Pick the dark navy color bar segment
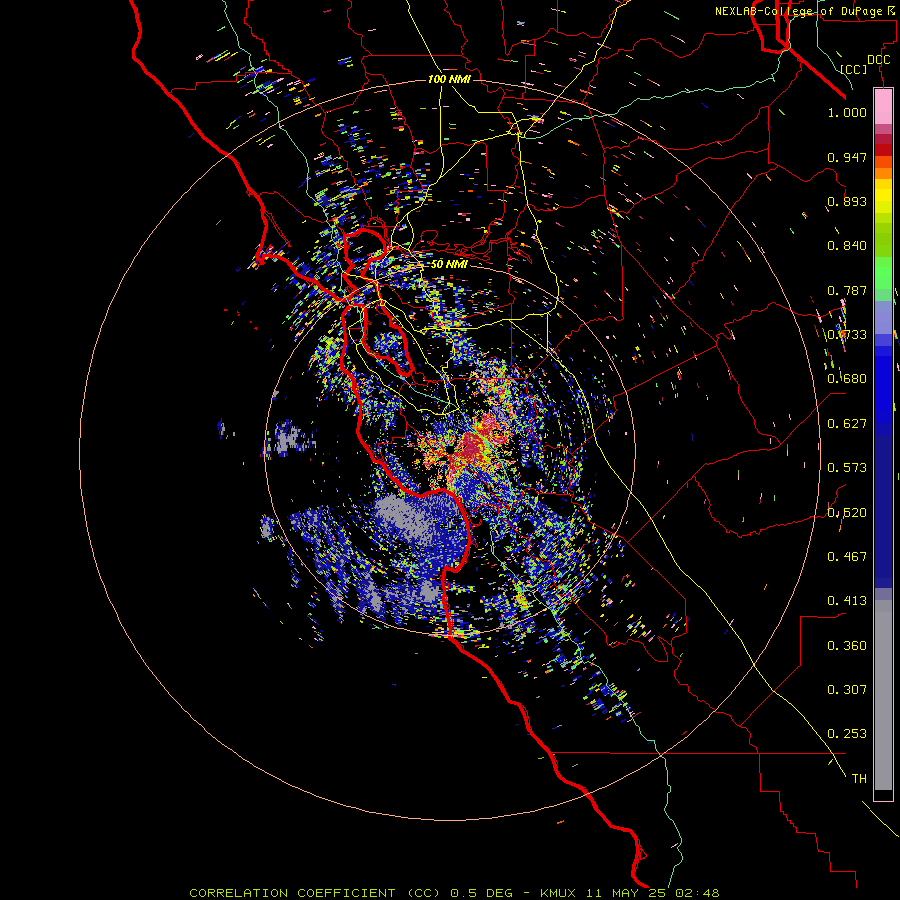 pyautogui.click(x=883, y=505)
